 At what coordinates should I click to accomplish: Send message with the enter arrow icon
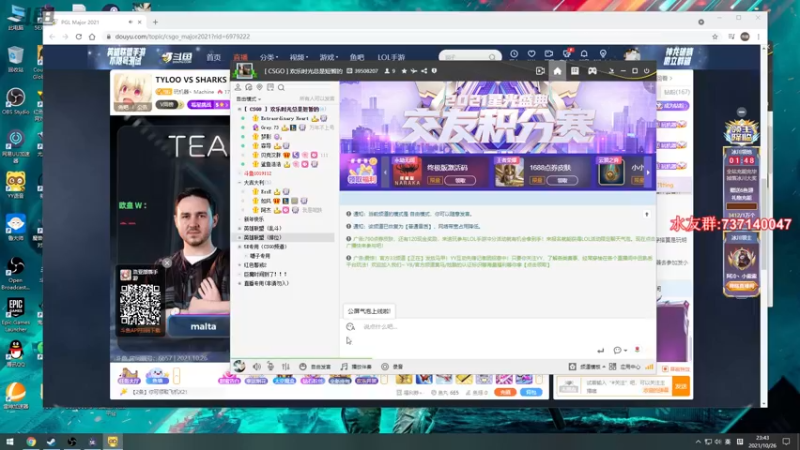click(x=601, y=350)
